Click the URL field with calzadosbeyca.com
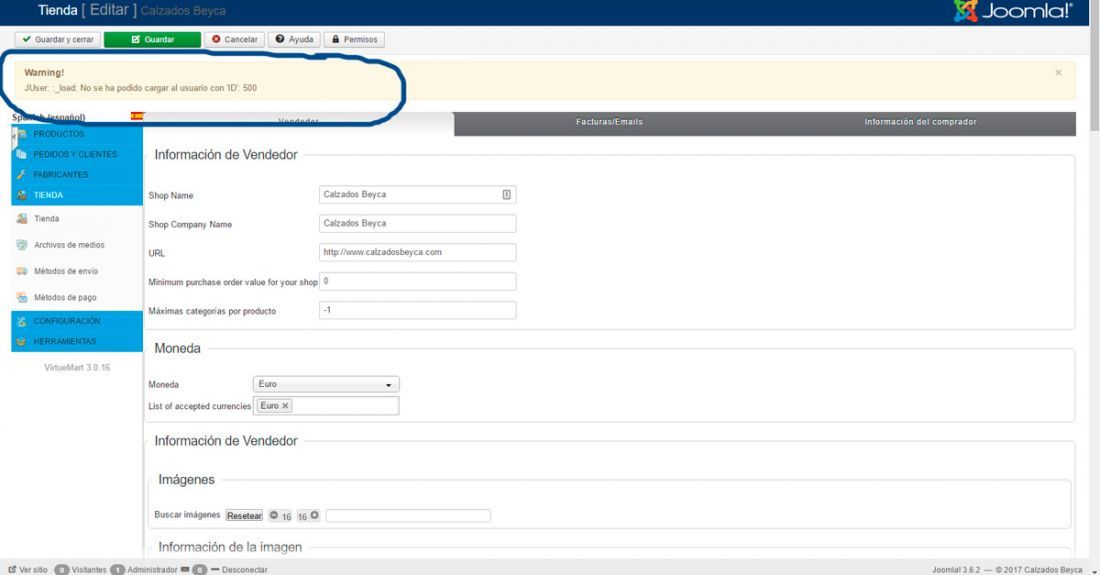 coord(417,252)
